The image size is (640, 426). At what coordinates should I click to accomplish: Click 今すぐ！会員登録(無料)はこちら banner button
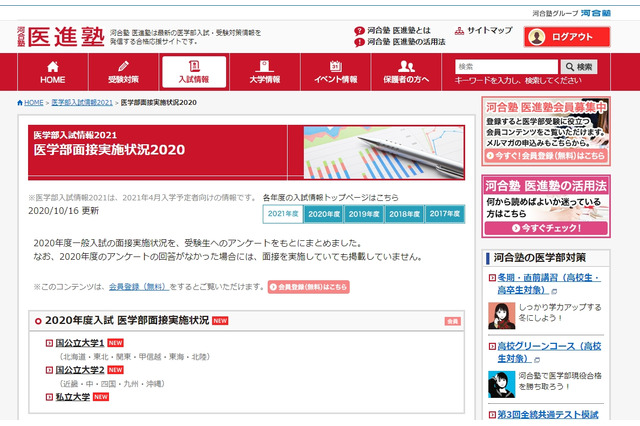point(546,156)
